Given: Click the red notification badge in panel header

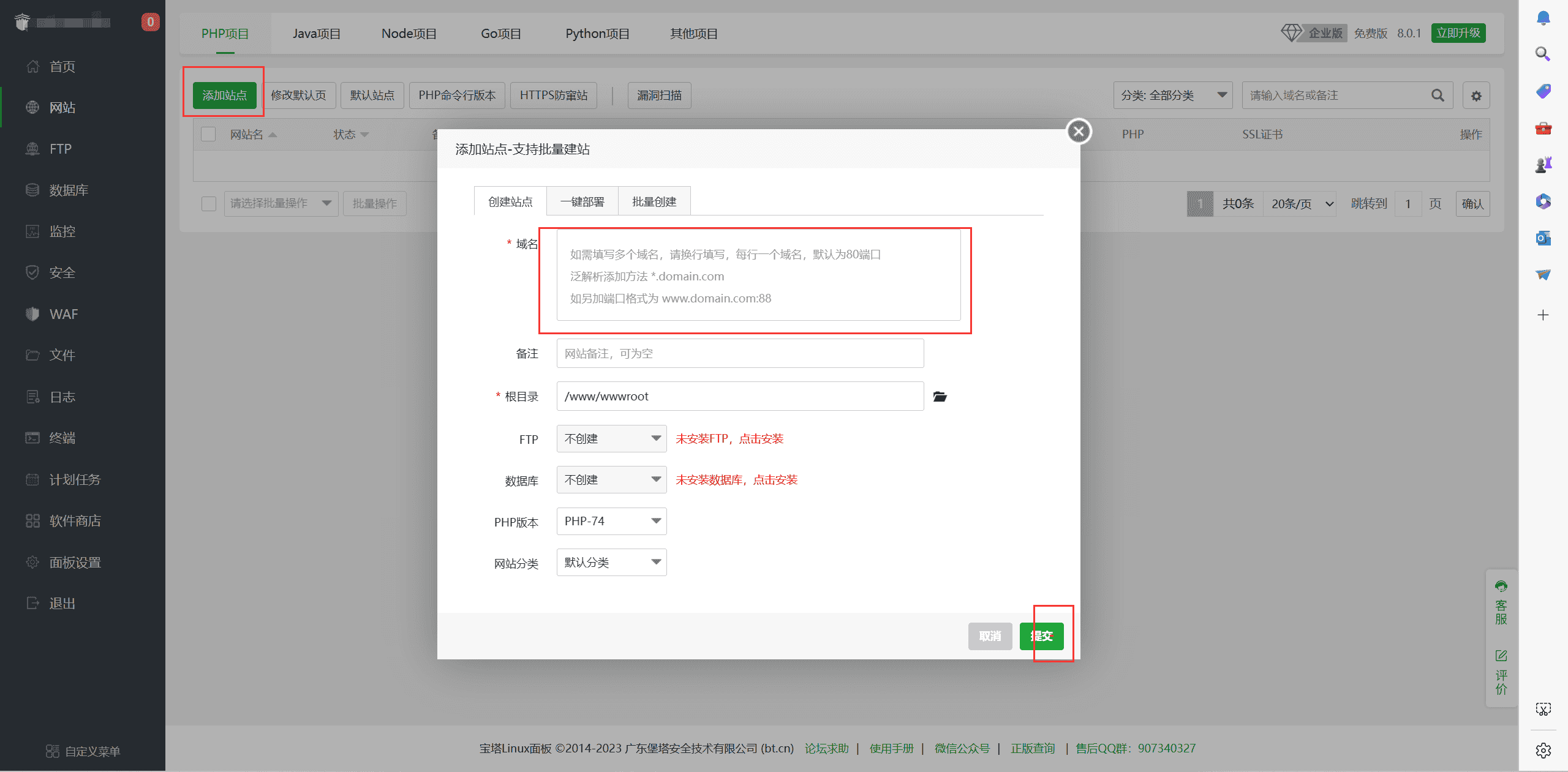Looking at the screenshot, I should 150,22.
